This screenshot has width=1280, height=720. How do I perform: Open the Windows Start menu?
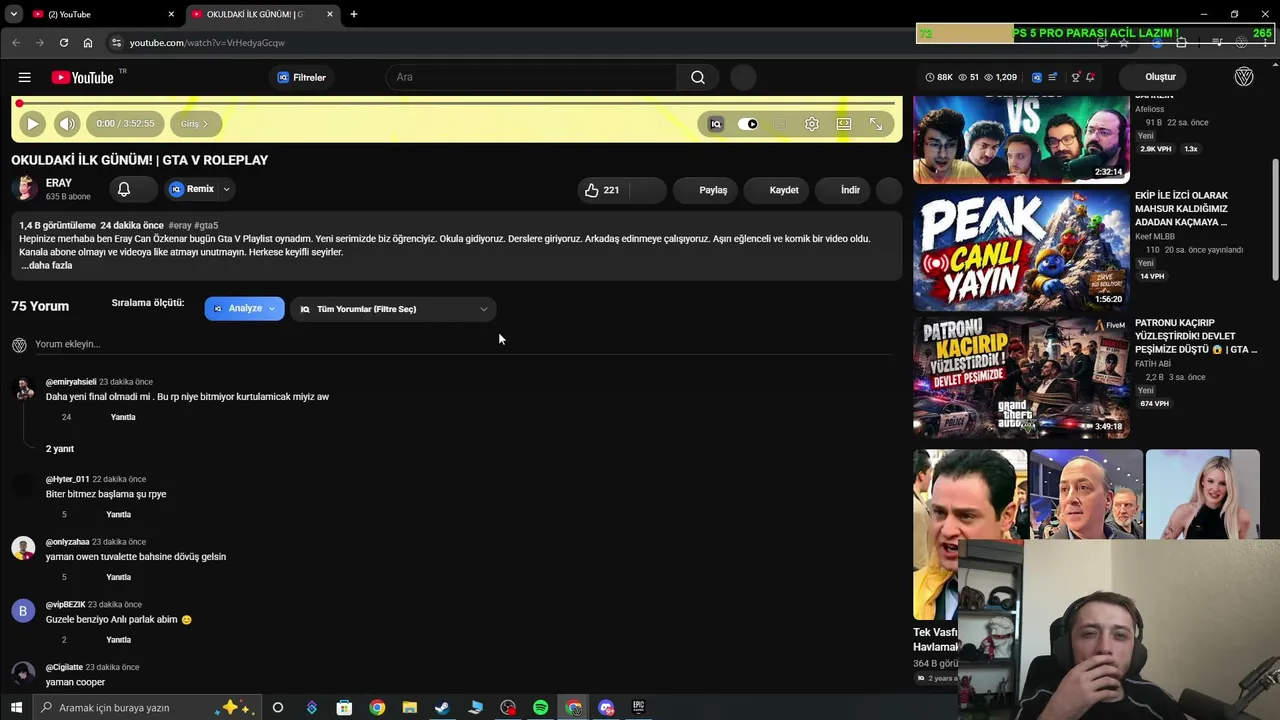pos(15,708)
